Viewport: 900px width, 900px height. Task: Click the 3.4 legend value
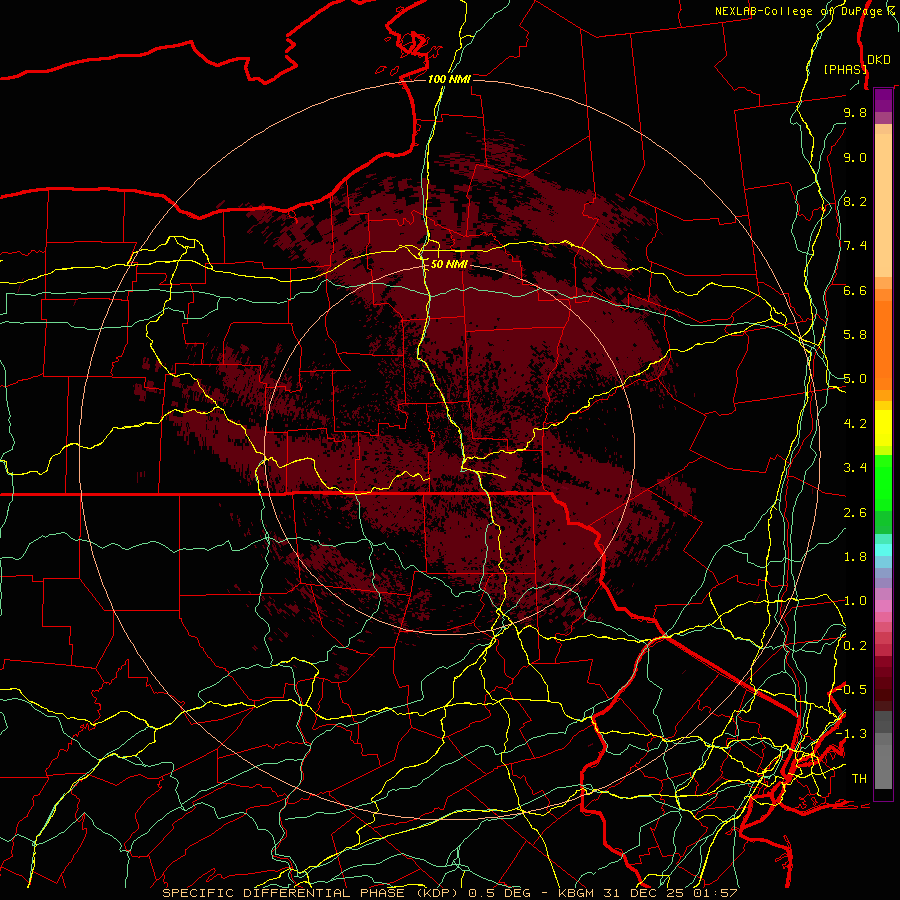click(855, 468)
